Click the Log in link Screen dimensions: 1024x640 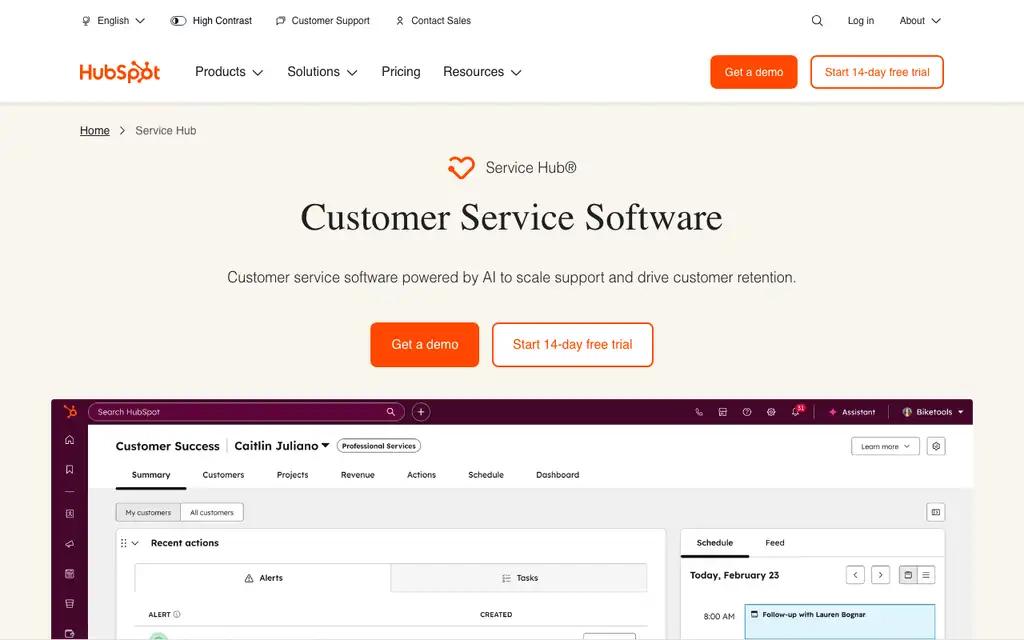(x=861, y=21)
